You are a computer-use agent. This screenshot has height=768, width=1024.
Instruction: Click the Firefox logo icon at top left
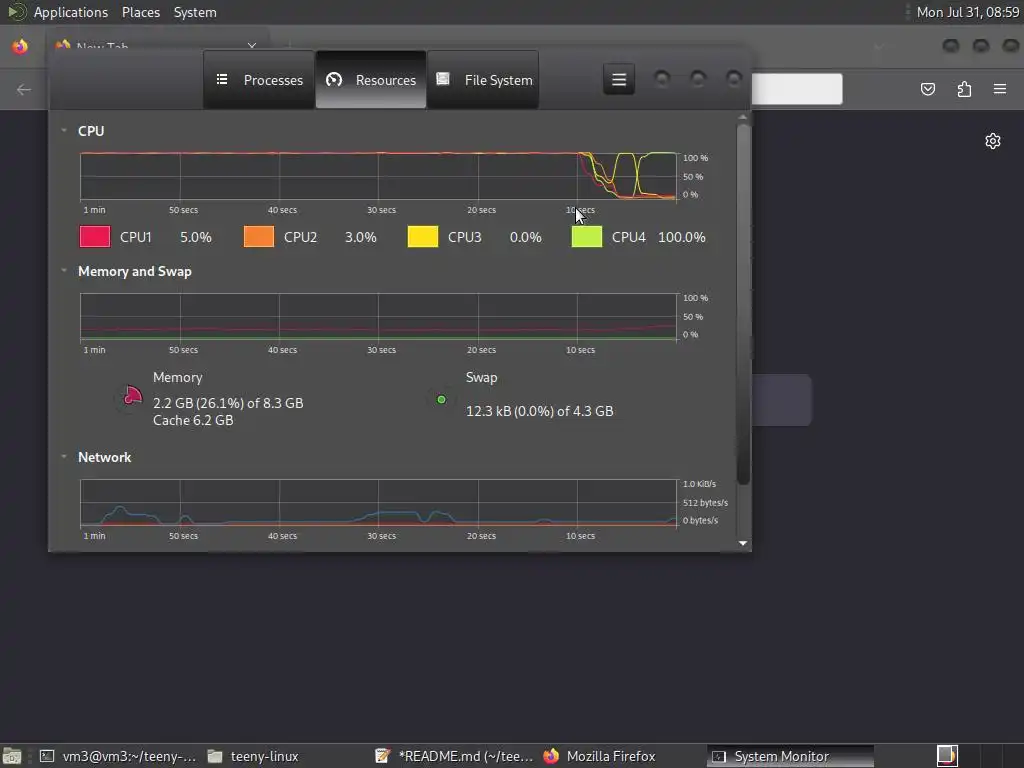(20, 46)
